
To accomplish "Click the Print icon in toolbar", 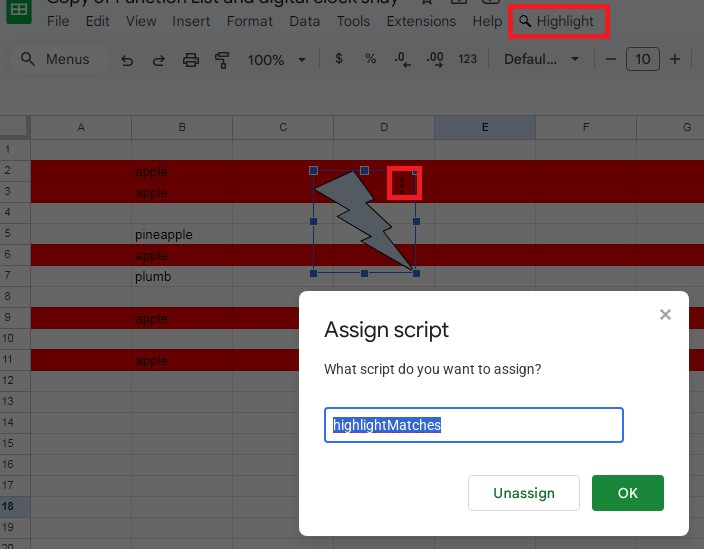I will tap(191, 60).
